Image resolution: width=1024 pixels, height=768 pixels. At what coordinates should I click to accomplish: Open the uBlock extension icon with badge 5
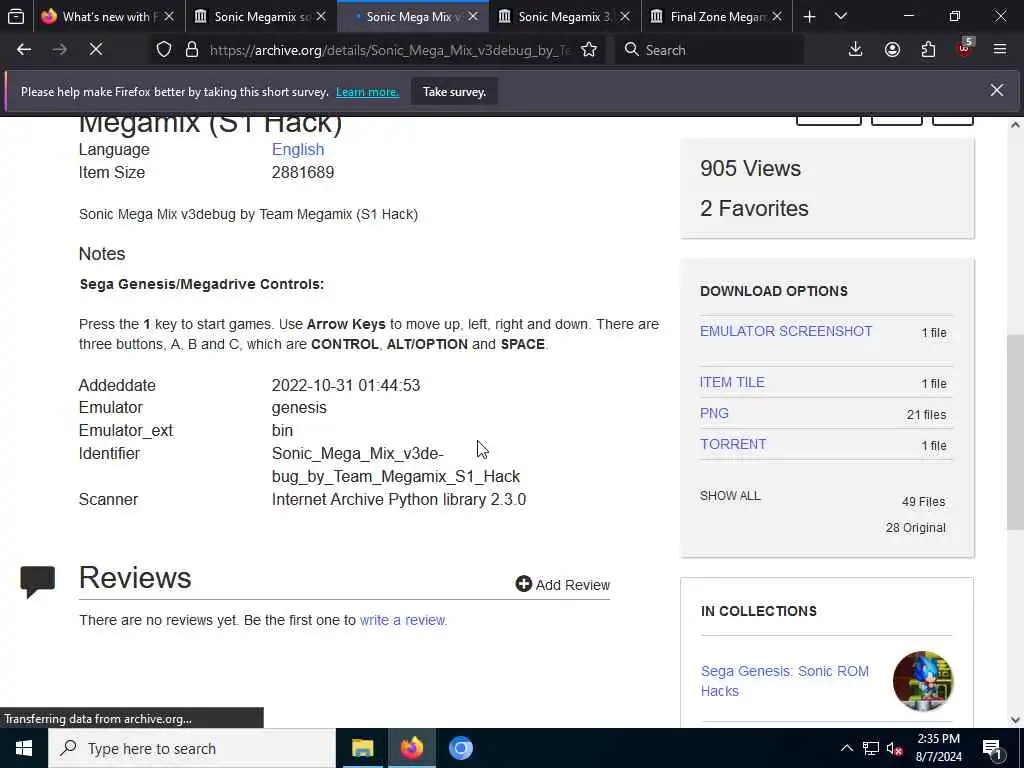(x=965, y=48)
